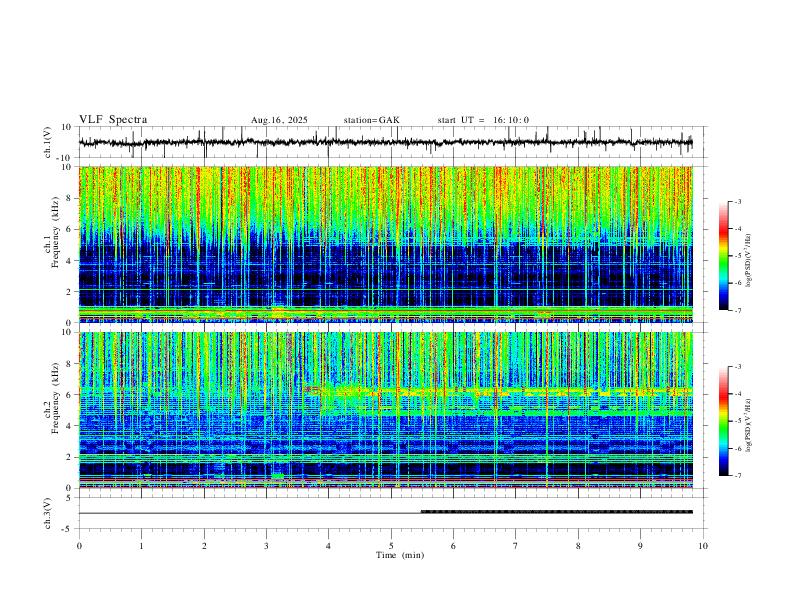The image size is (792, 612).
Task: Click the 'ch.1 Frequency (kHz)' axis label
Action: [51, 232]
